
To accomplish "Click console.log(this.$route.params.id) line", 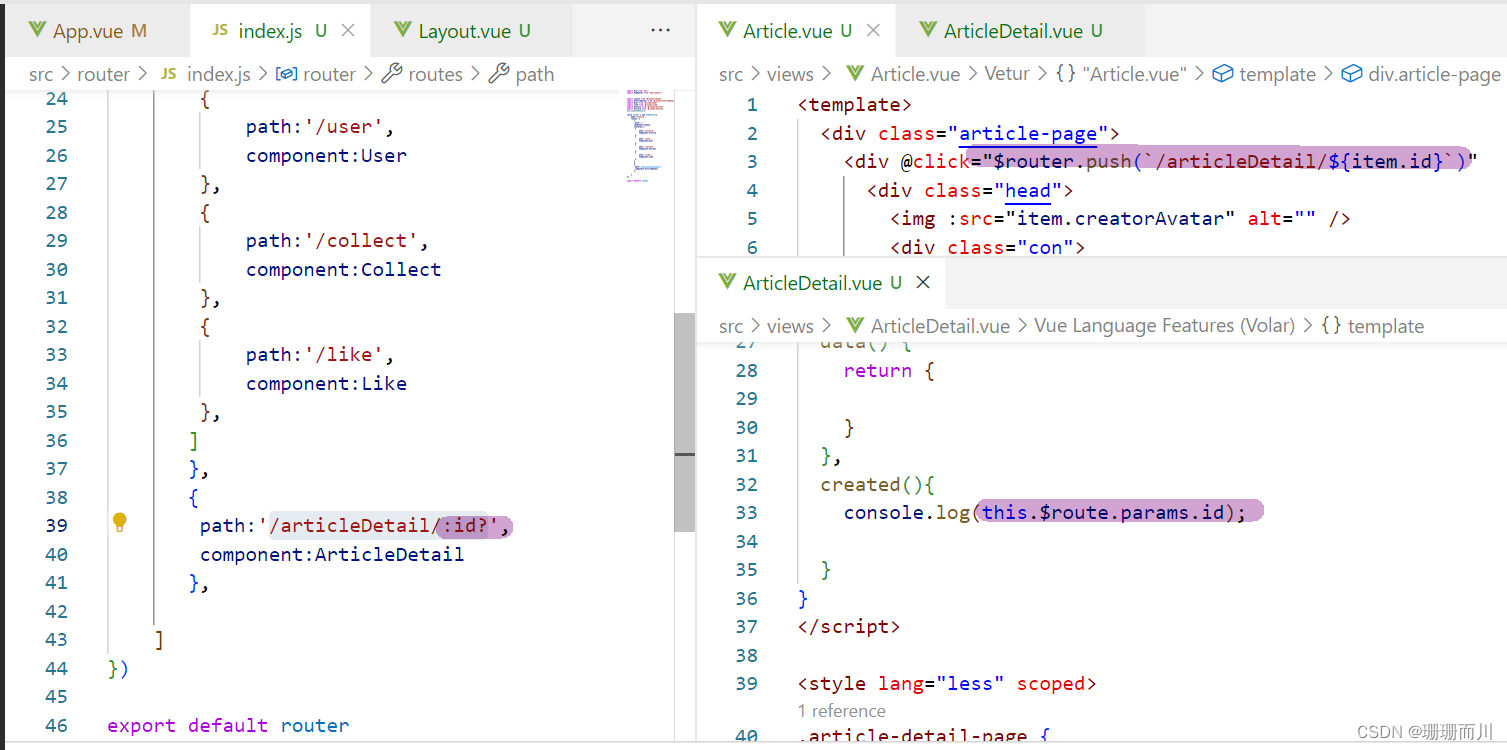I will [1045, 512].
